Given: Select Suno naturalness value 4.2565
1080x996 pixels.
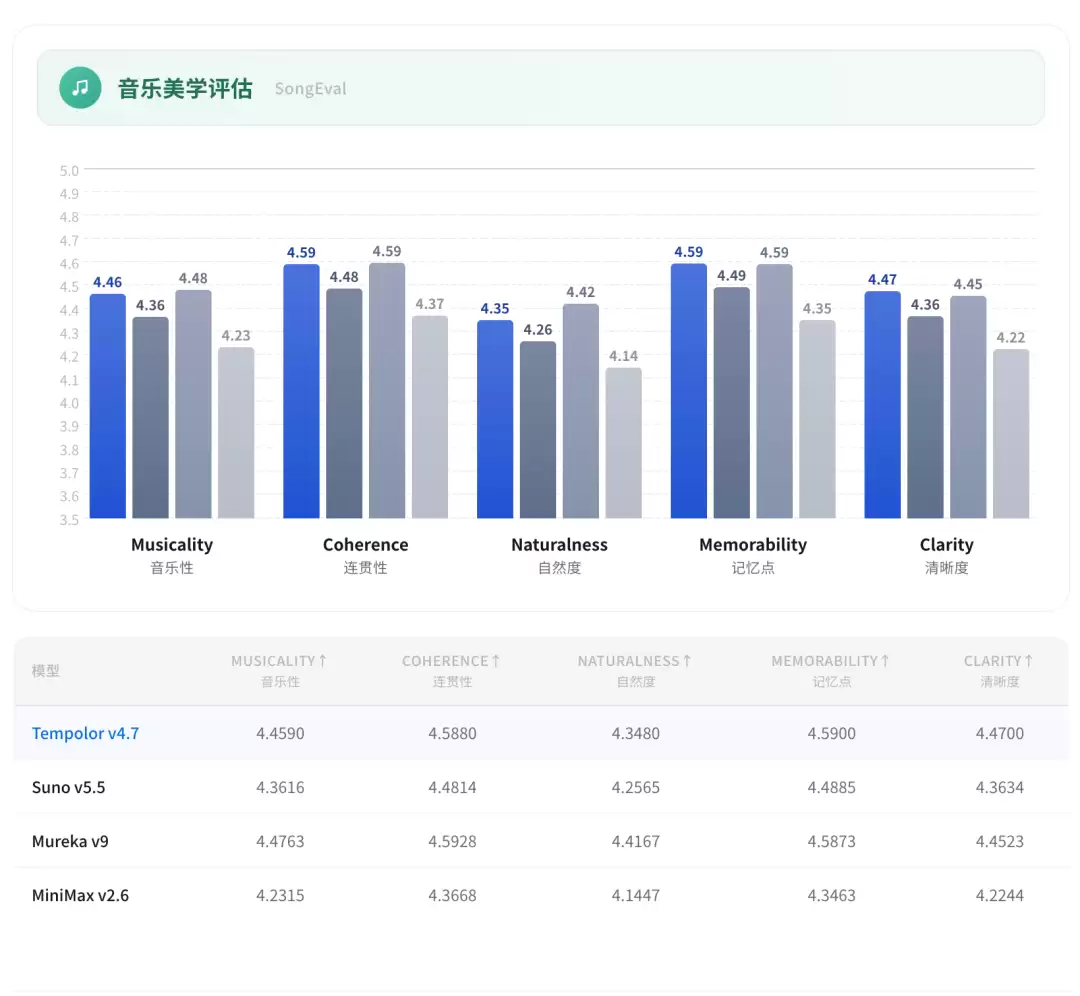Looking at the screenshot, I should click(636, 787).
